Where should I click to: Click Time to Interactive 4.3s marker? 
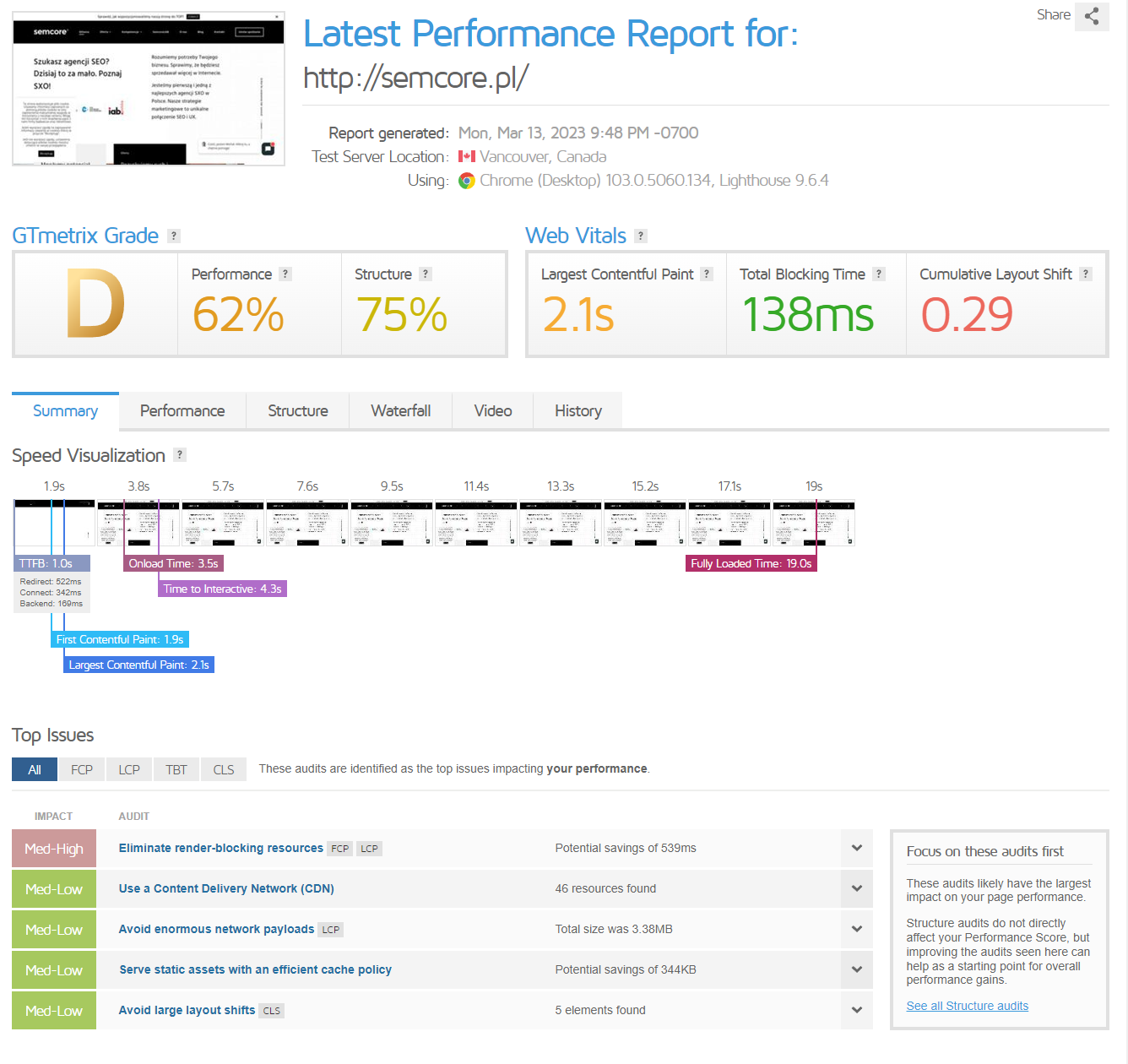[223, 589]
